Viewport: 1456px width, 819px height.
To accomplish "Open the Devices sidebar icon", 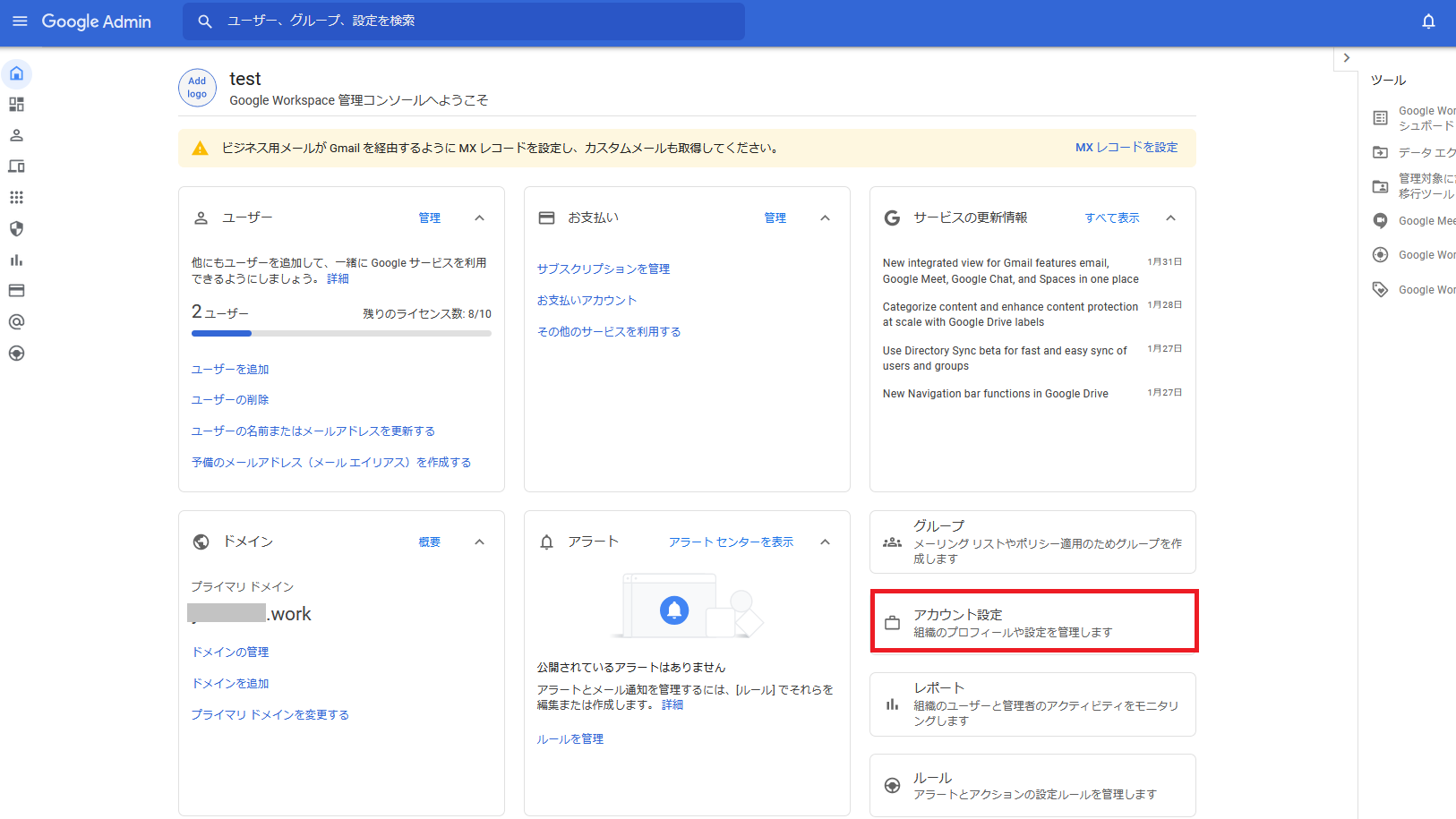I will [x=16, y=166].
